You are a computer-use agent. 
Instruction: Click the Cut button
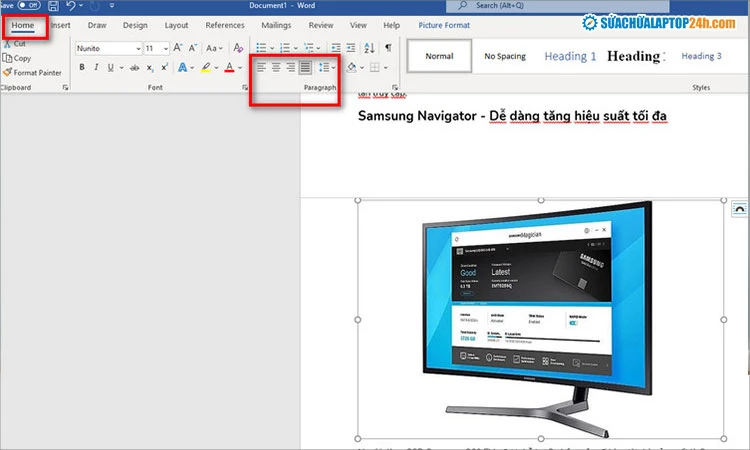15,44
